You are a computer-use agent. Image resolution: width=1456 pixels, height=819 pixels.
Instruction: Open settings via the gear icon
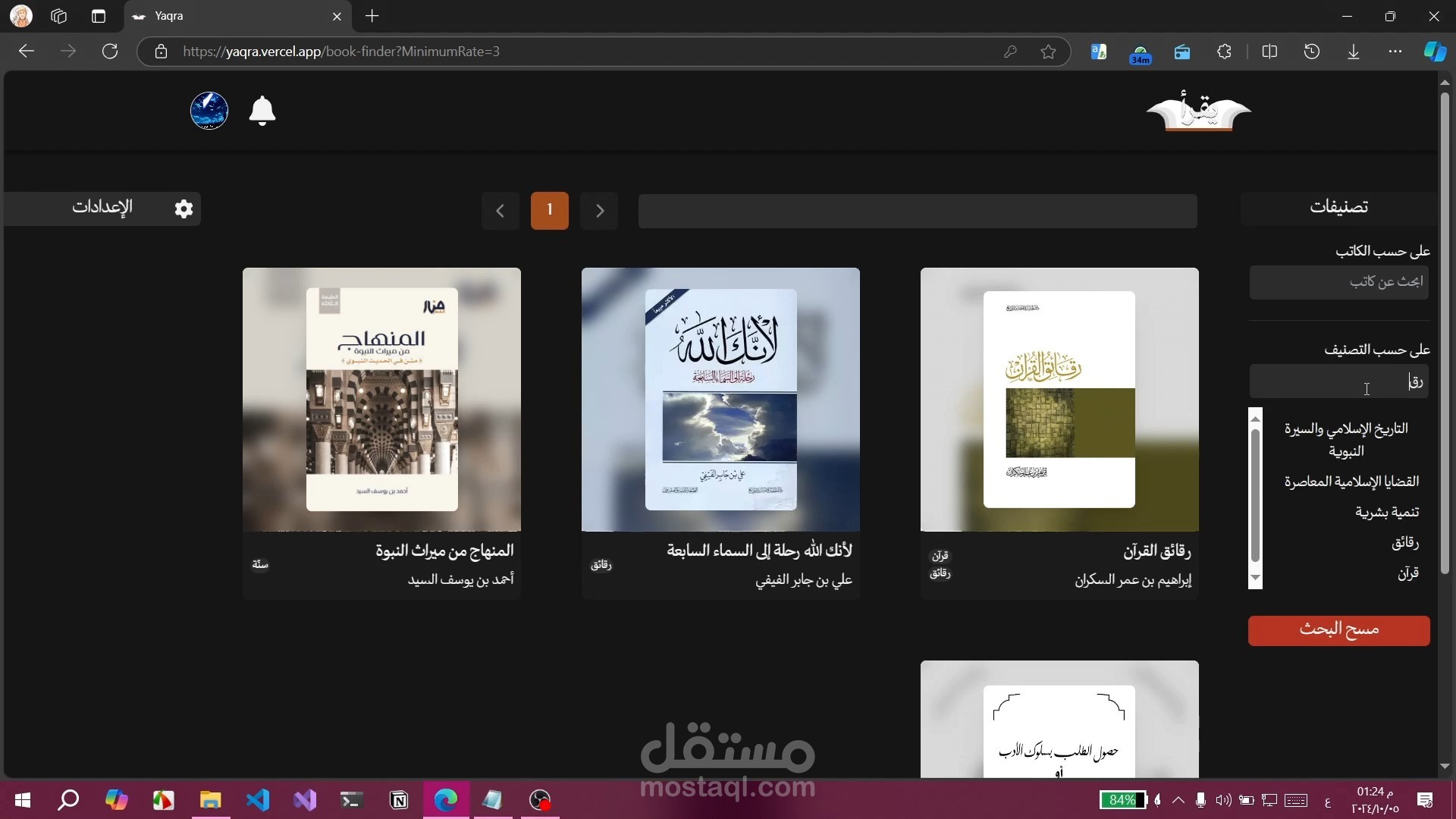pos(184,209)
